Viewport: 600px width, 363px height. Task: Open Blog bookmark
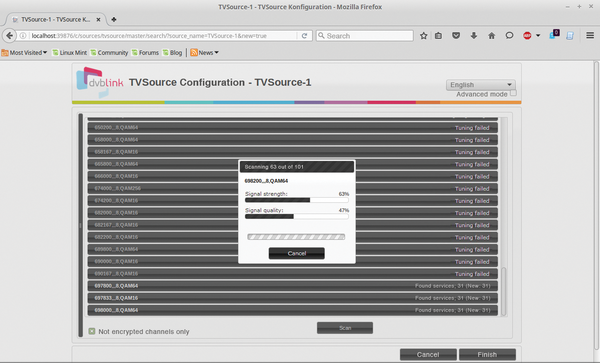(172, 52)
